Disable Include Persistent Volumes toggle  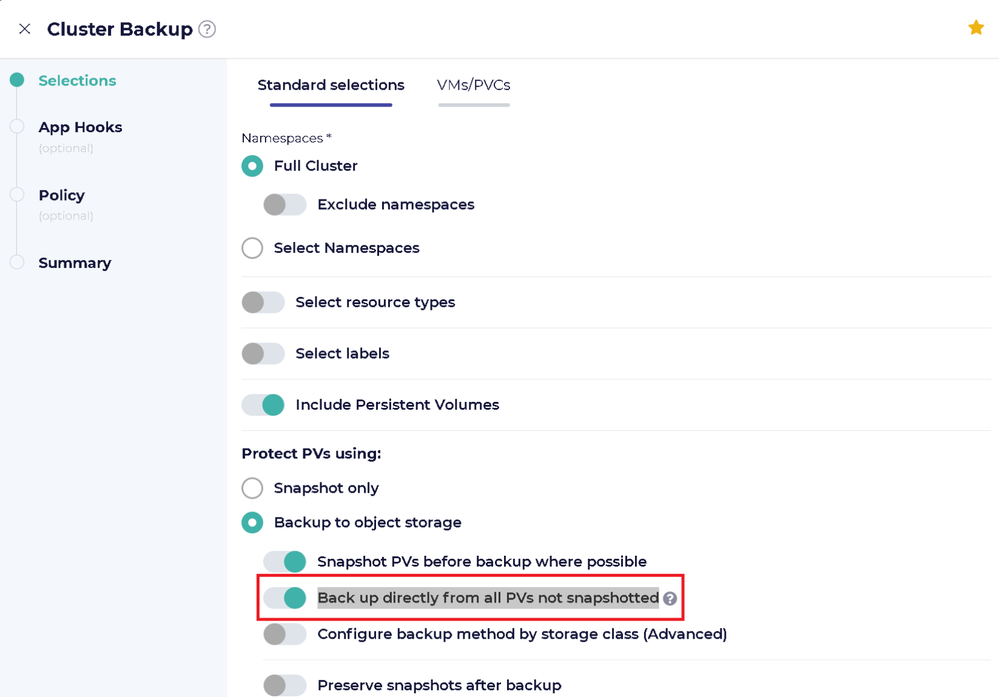tap(263, 405)
